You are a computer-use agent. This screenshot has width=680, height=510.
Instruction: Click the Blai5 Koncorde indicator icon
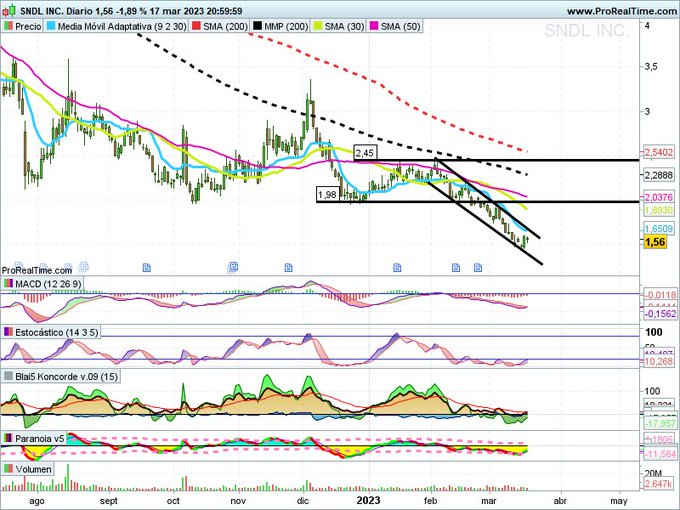[x=8, y=376]
